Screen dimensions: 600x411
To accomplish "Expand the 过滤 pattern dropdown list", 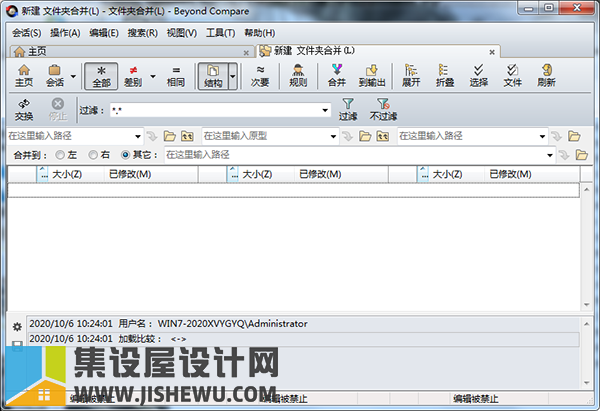I will pos(325,111).
